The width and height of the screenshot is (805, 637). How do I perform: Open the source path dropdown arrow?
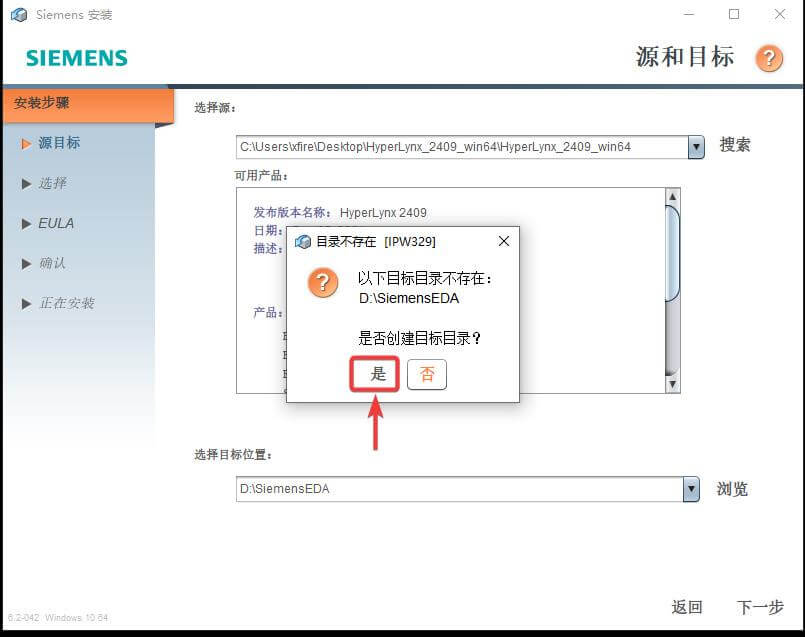pos(696,147)
